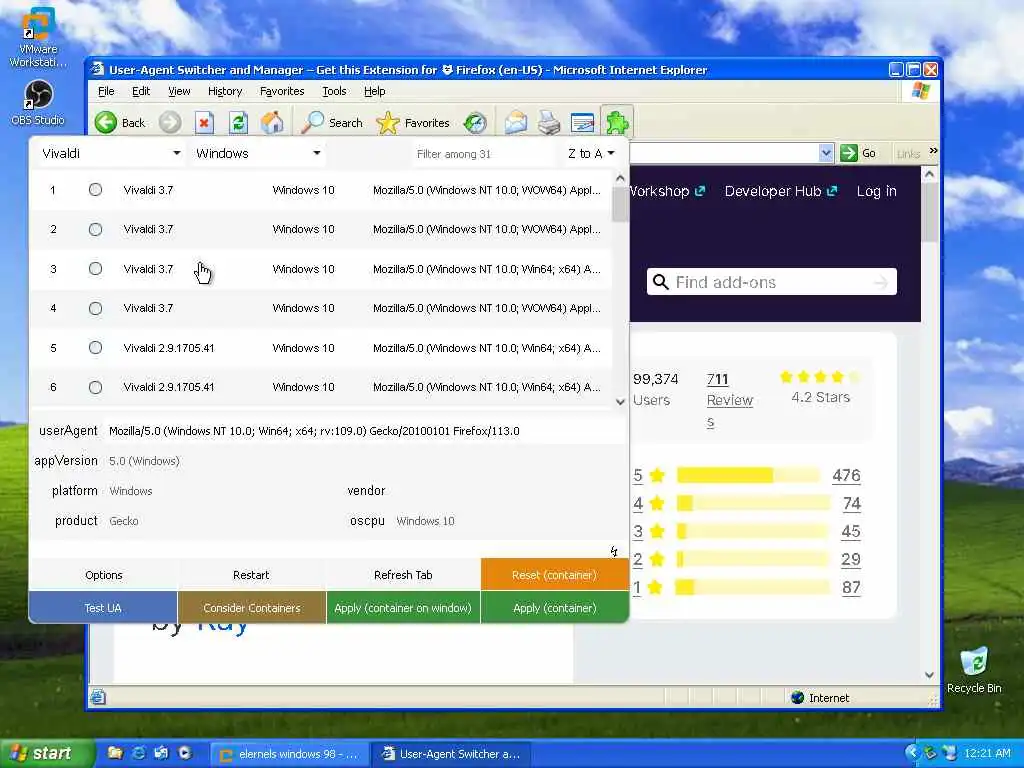Open the File menu

click(106, 91)
